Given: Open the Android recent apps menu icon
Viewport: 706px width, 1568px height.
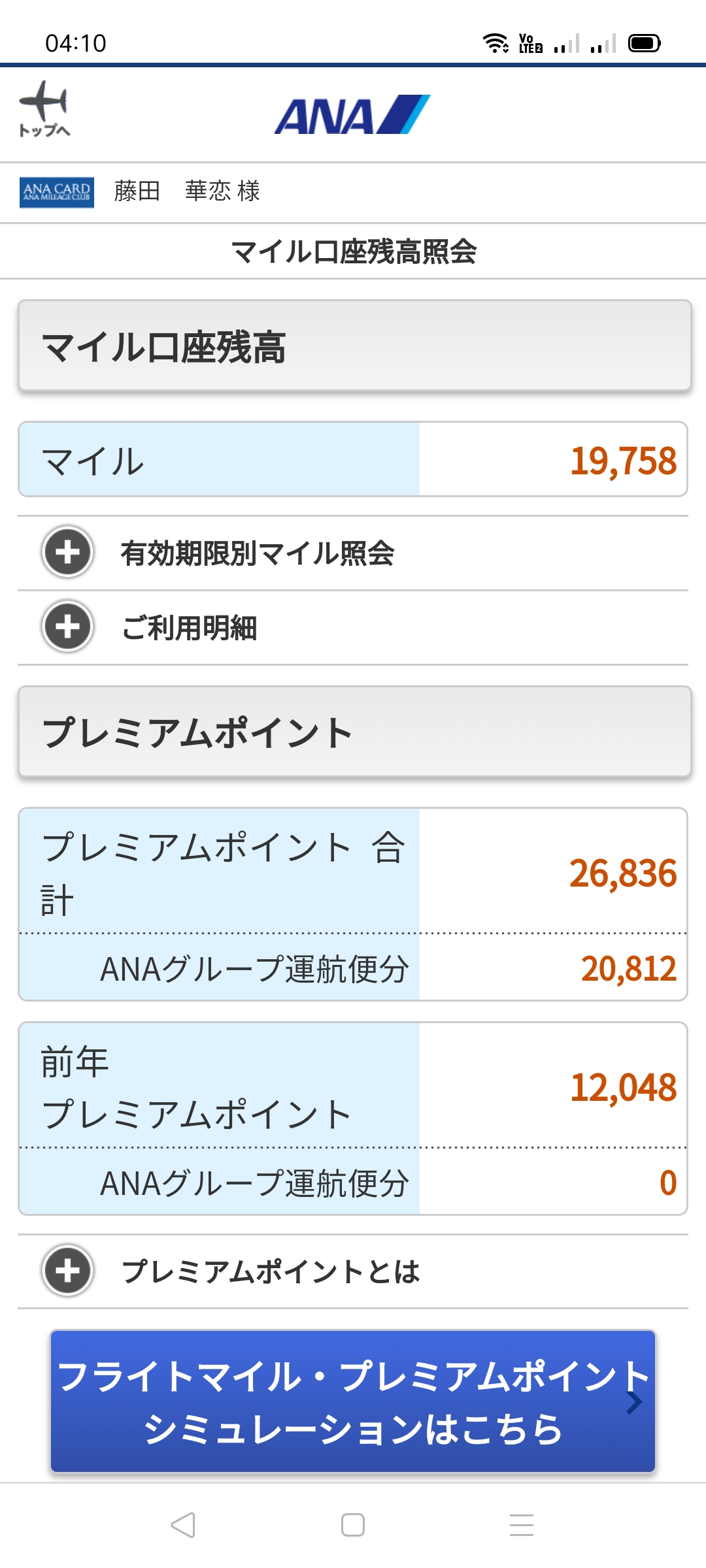Looking at the screenshot, I should 521,1525.
